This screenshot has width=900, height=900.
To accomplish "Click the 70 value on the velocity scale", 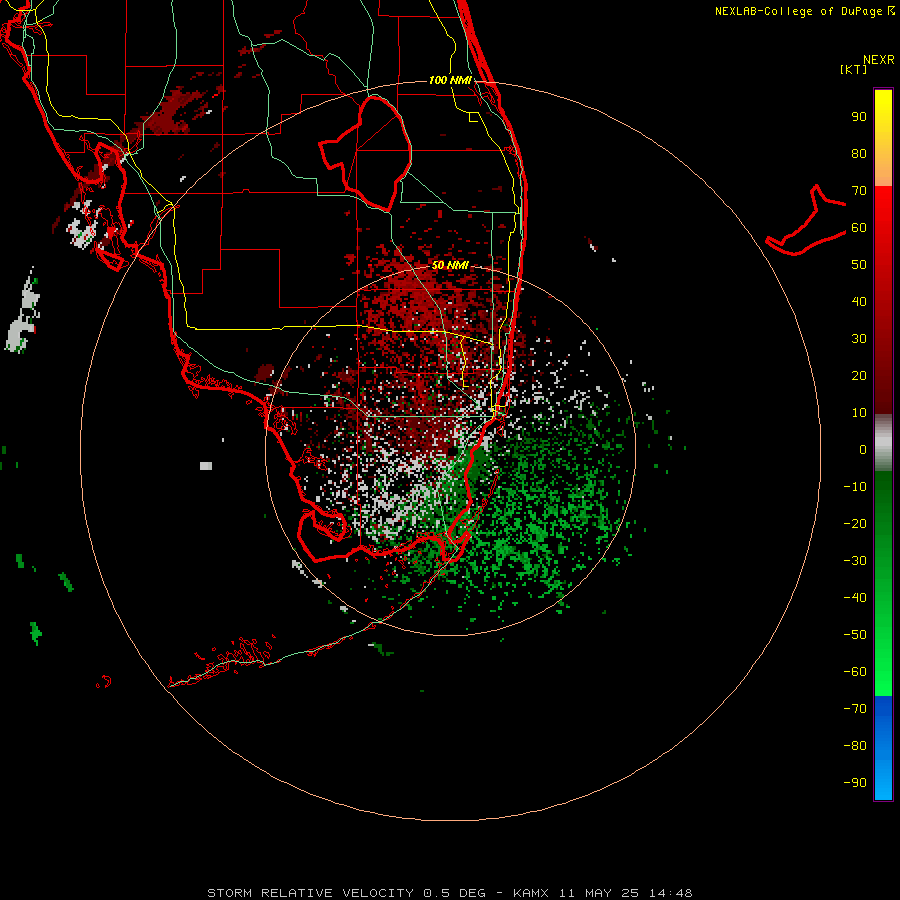I will [x=859, y=191].
